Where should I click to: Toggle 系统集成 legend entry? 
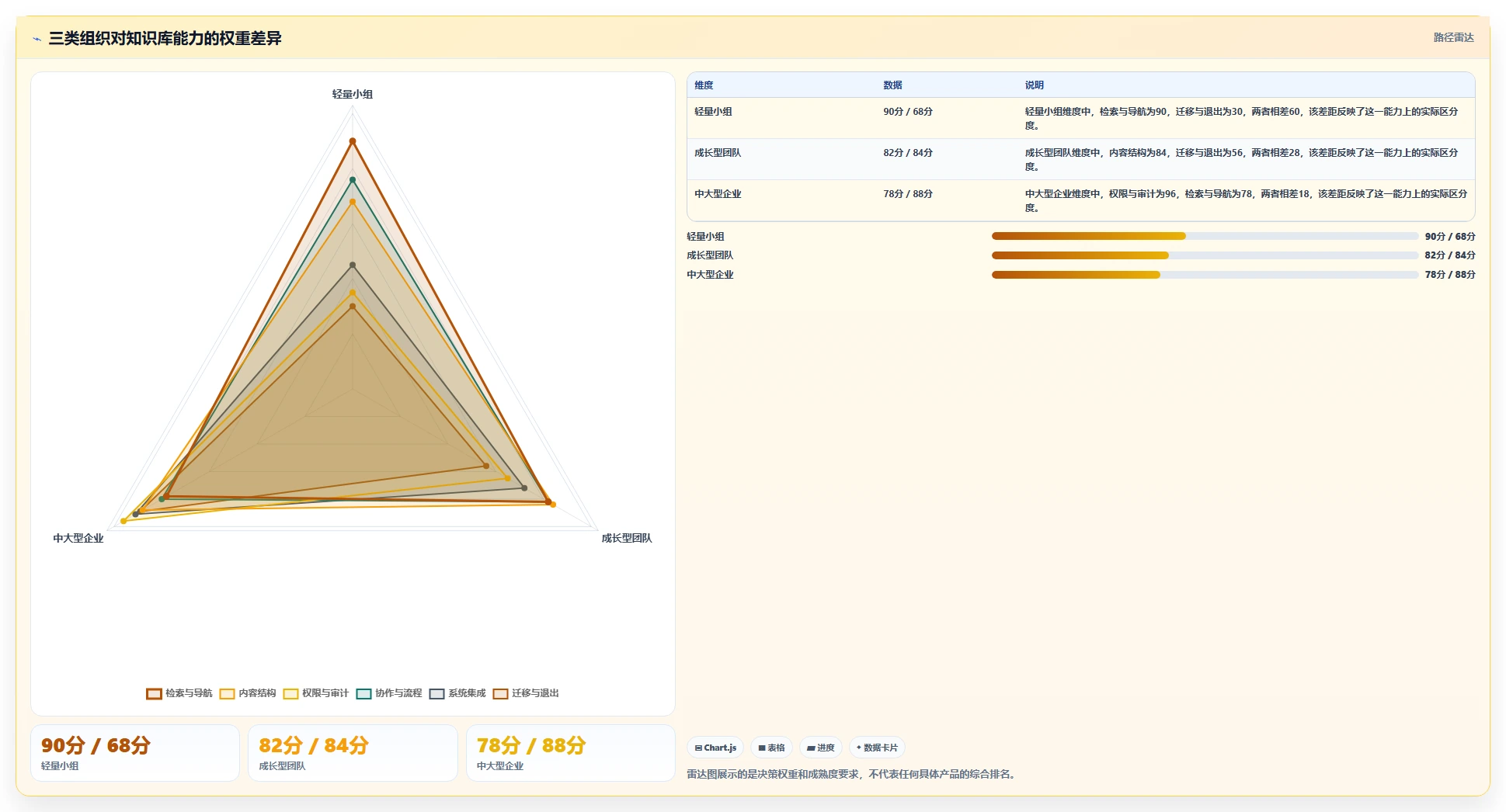pos(457,693)
